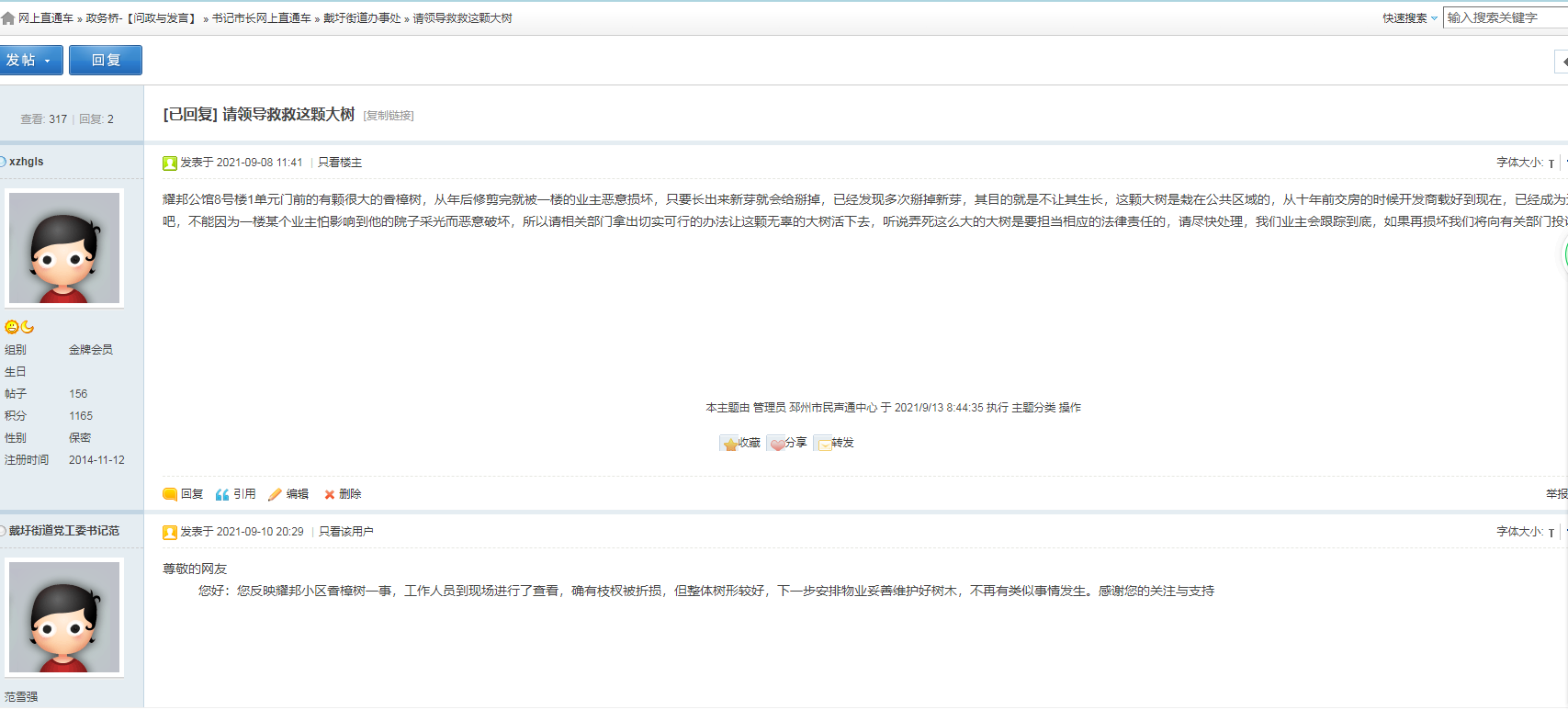Open the 戴圩街道办事处 breadcrumb section
Image resolution: width=1568 pixels, height=710 pixels.
click(x=362, y=18)
